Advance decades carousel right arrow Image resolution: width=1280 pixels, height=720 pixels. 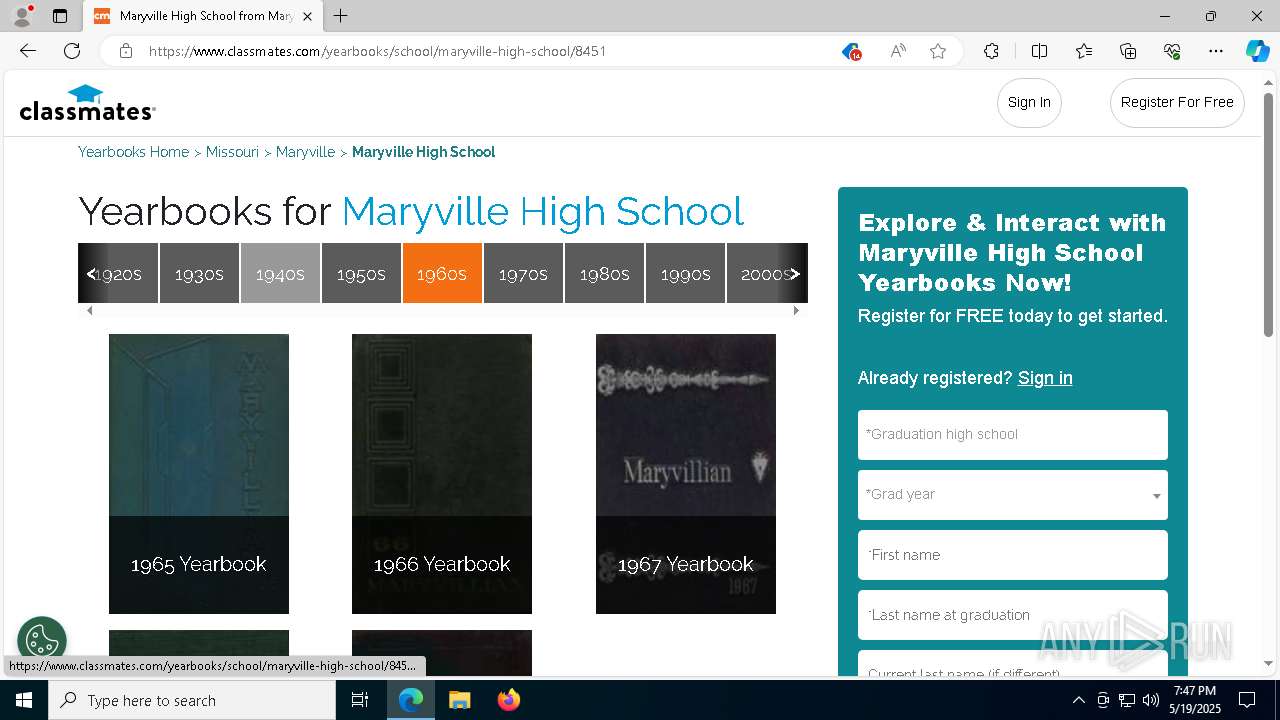pos(795,274)
